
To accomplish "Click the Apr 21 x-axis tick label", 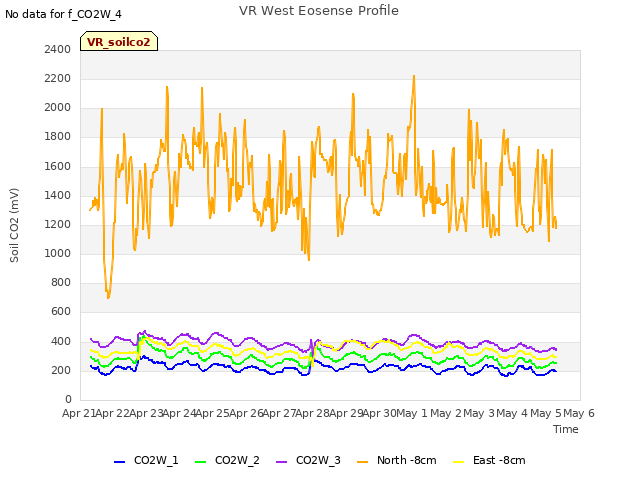I will [x=79, y=413].
